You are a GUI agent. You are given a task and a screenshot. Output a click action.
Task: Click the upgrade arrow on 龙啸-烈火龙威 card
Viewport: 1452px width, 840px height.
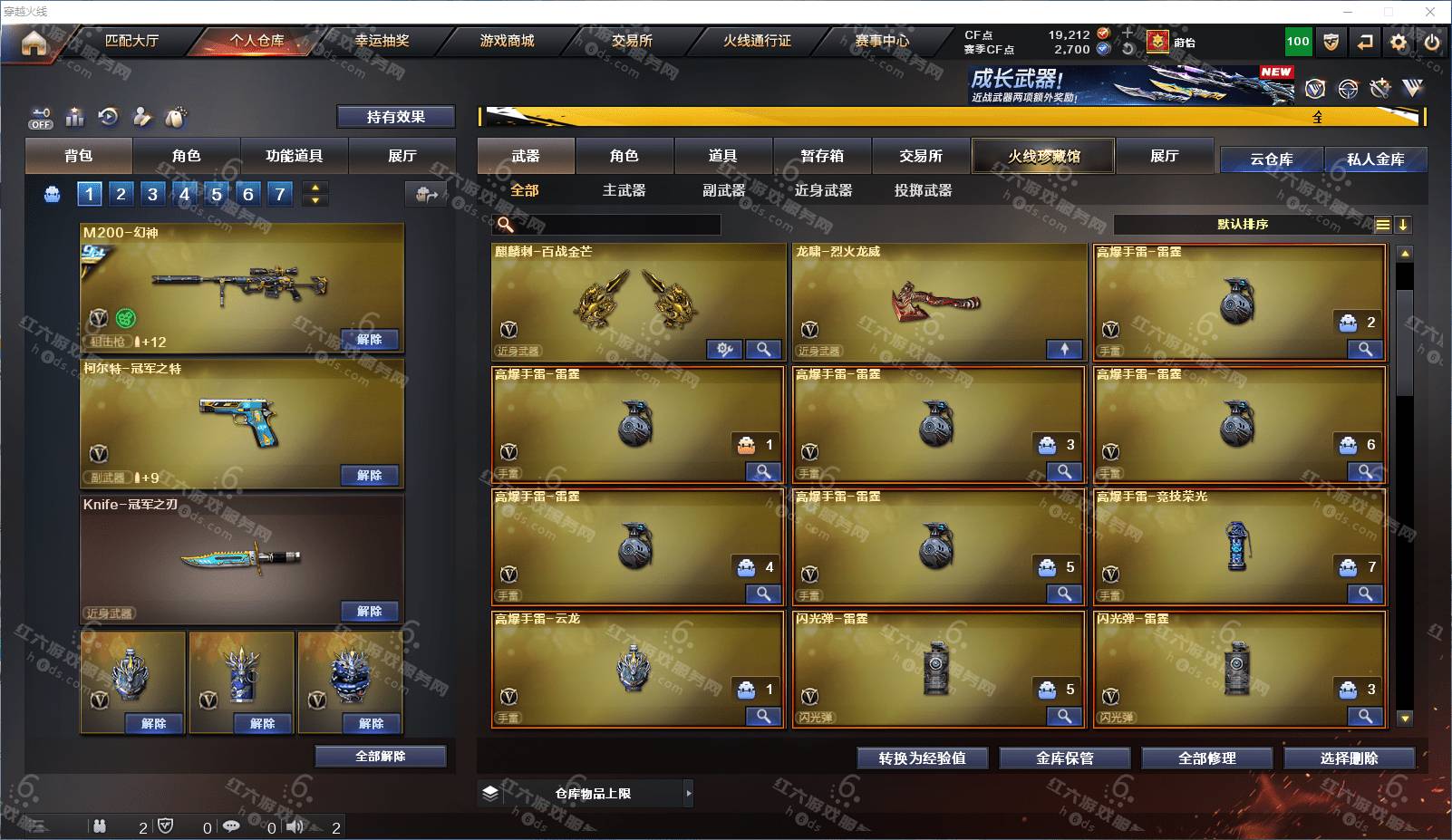tap(1064, 349)
